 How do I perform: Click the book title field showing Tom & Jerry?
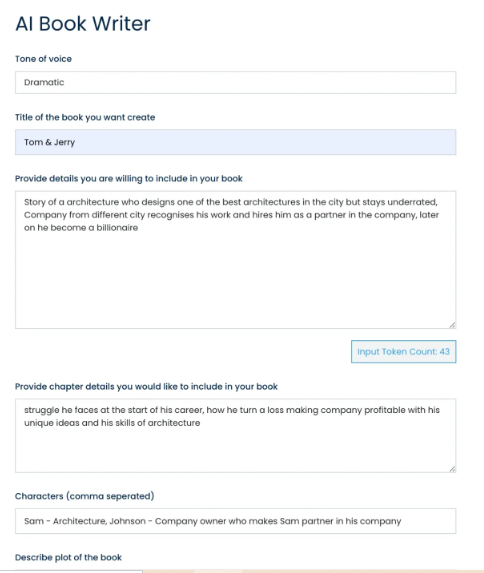point(235,142)
